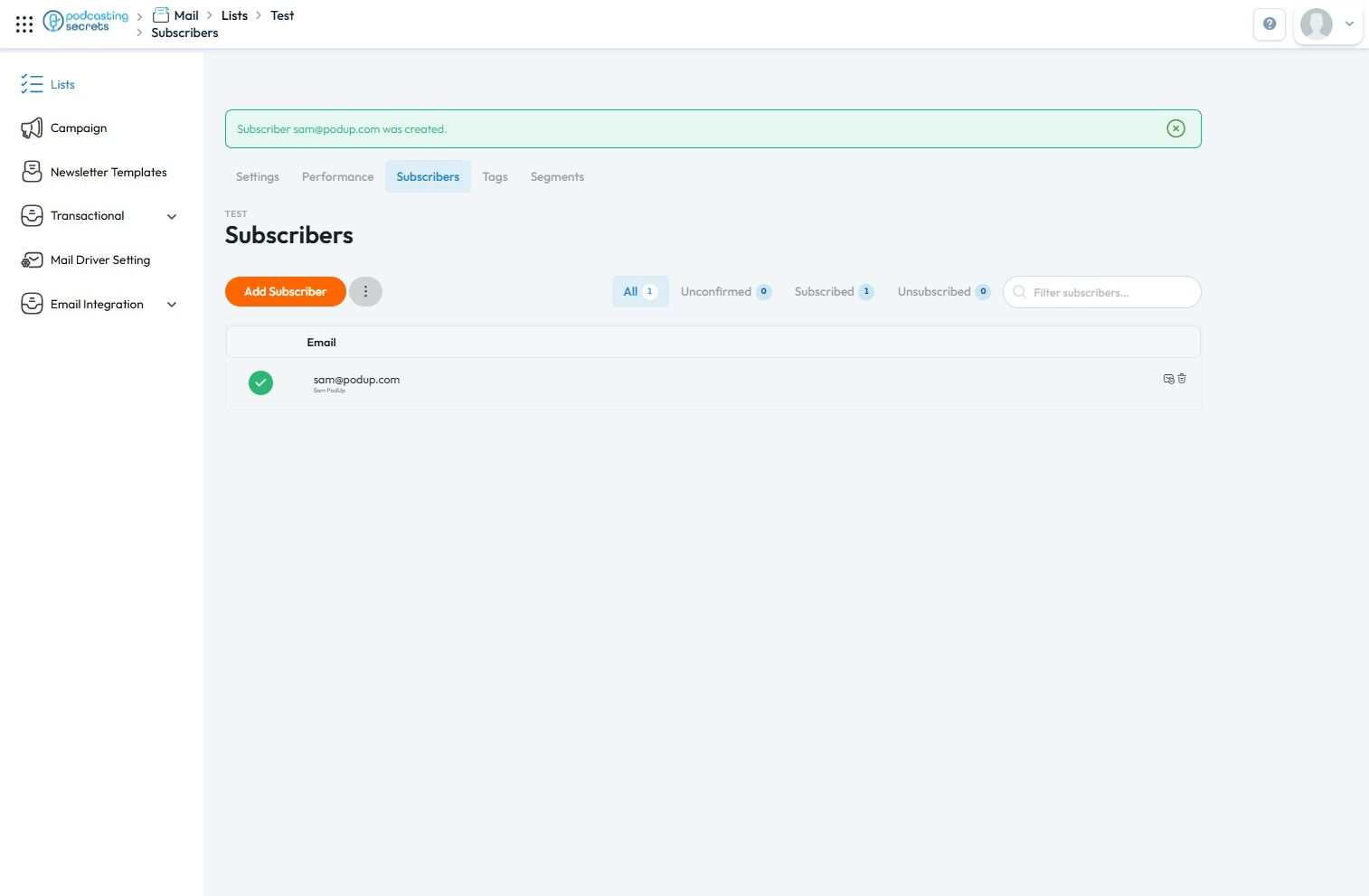Open the help question mark icon

[x=1270, y=24]
